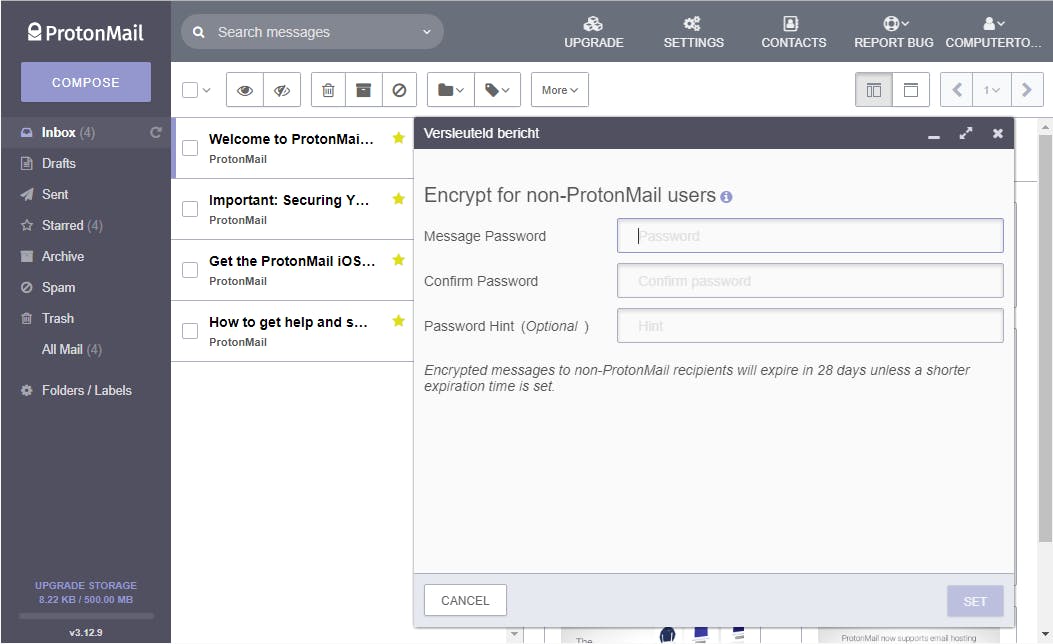The width and height of the screenshot is (1053, 644).
Task: Click the Upgrade icon in the header
Action: pos(593,24)
